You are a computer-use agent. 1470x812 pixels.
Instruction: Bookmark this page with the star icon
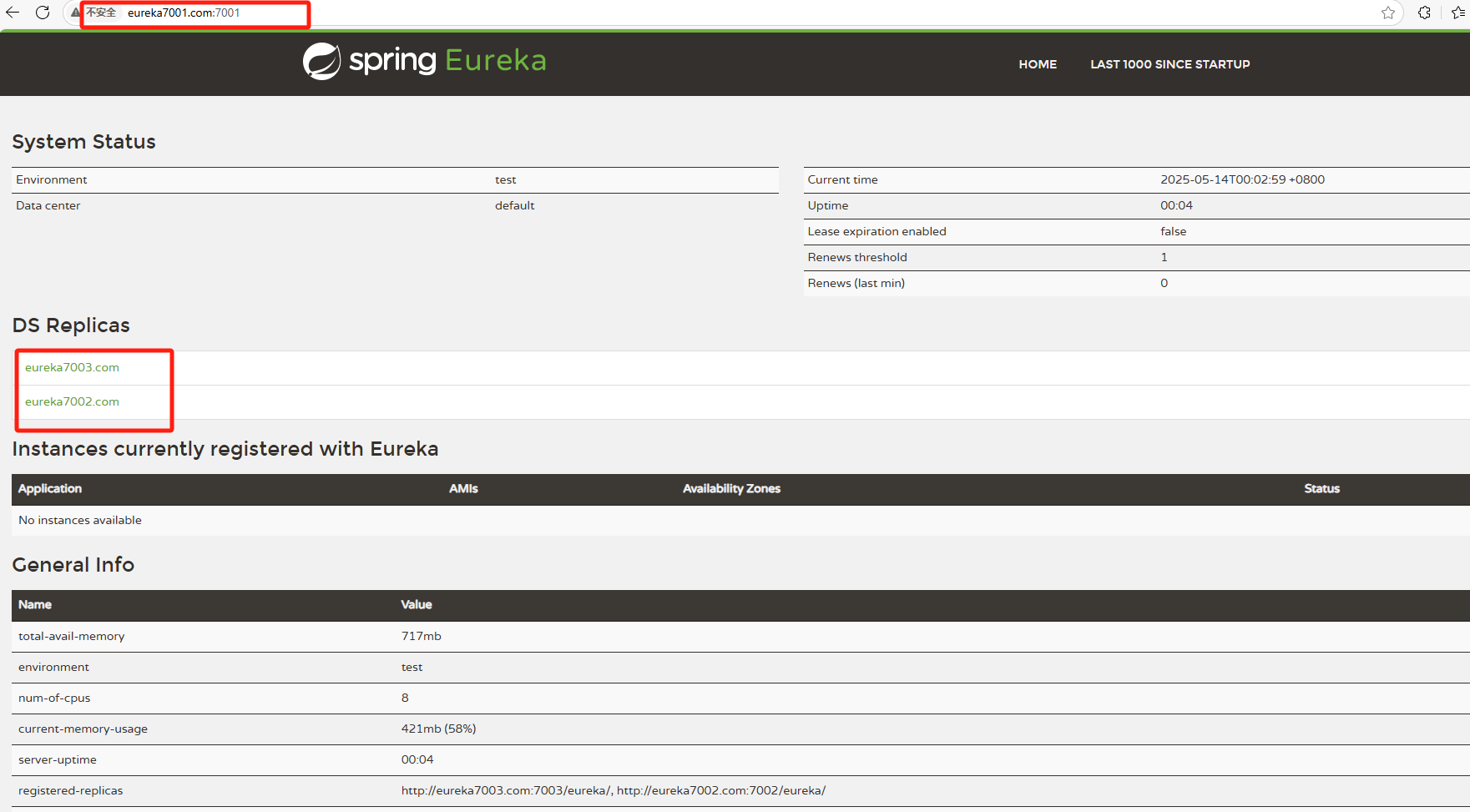coord(1388,13)
